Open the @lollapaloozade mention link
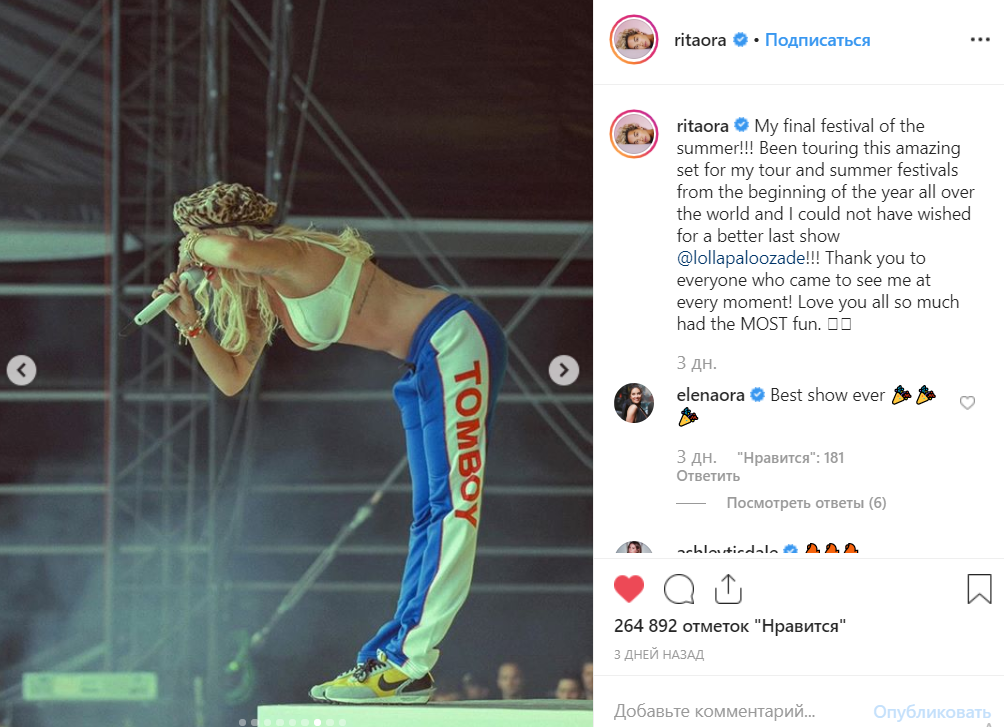 (741, 258)
